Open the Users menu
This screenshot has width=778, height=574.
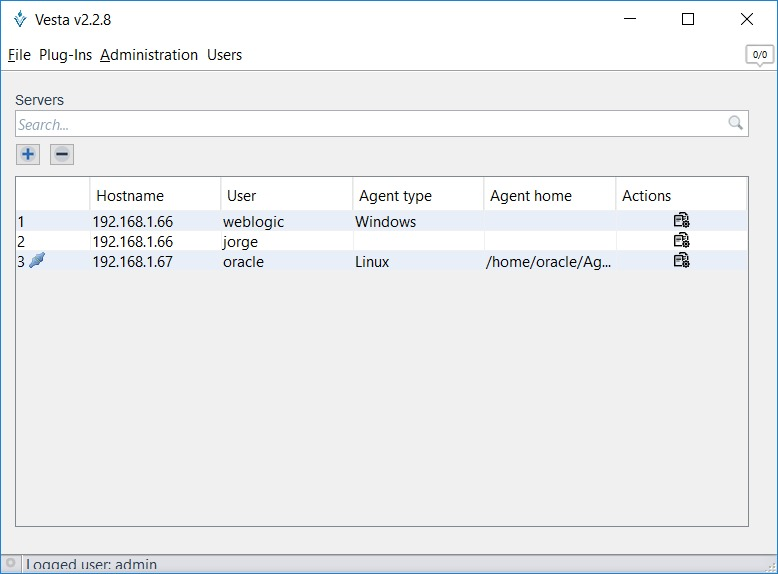tap(224, 55)
